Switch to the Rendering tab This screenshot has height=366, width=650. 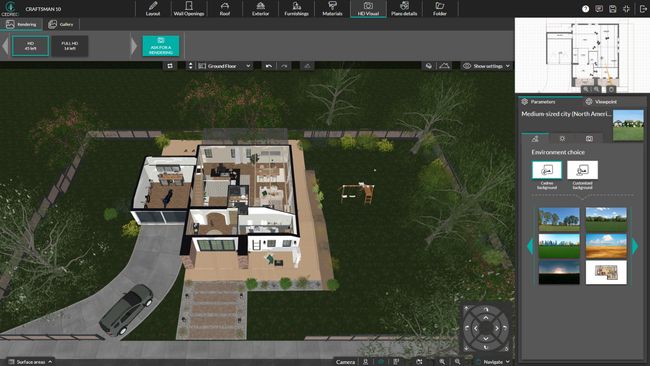pos(22,24)
